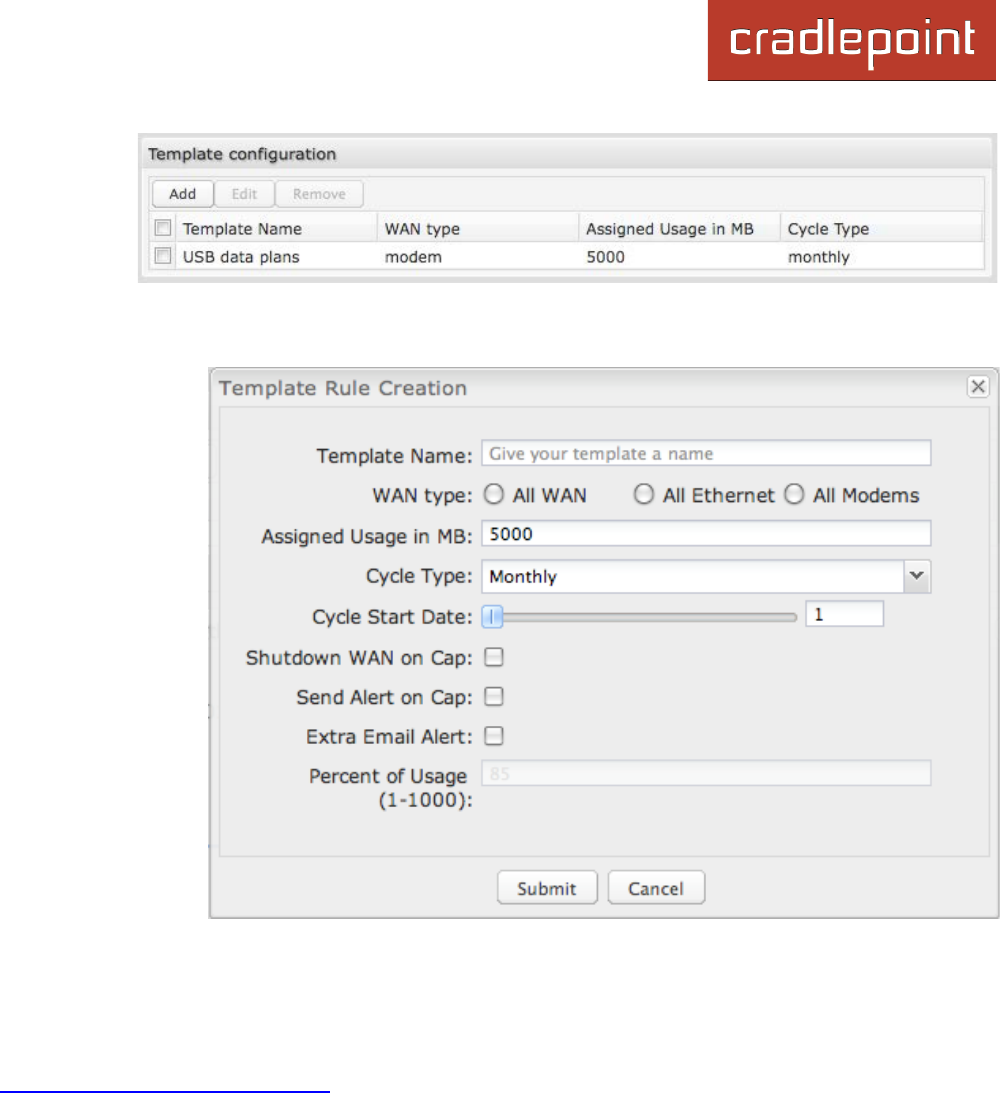
Task: Click the modem WAN type cell
Action: tap(413, 257)
